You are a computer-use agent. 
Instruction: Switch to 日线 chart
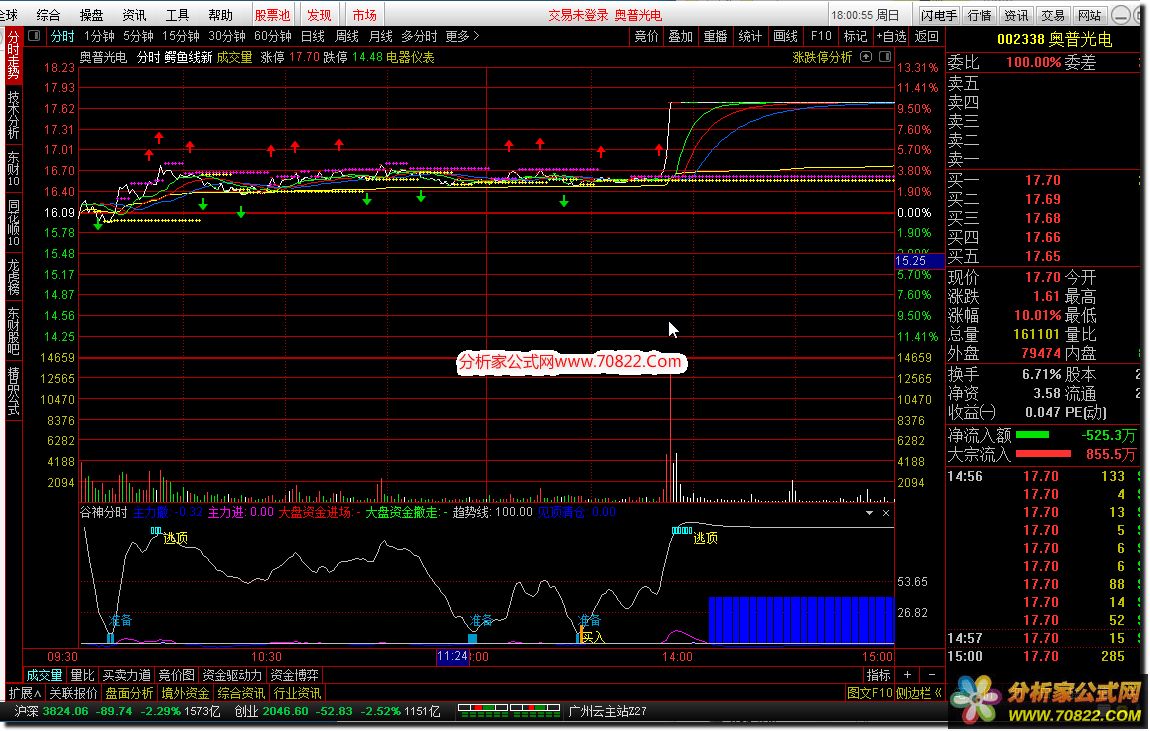(312, 36)
